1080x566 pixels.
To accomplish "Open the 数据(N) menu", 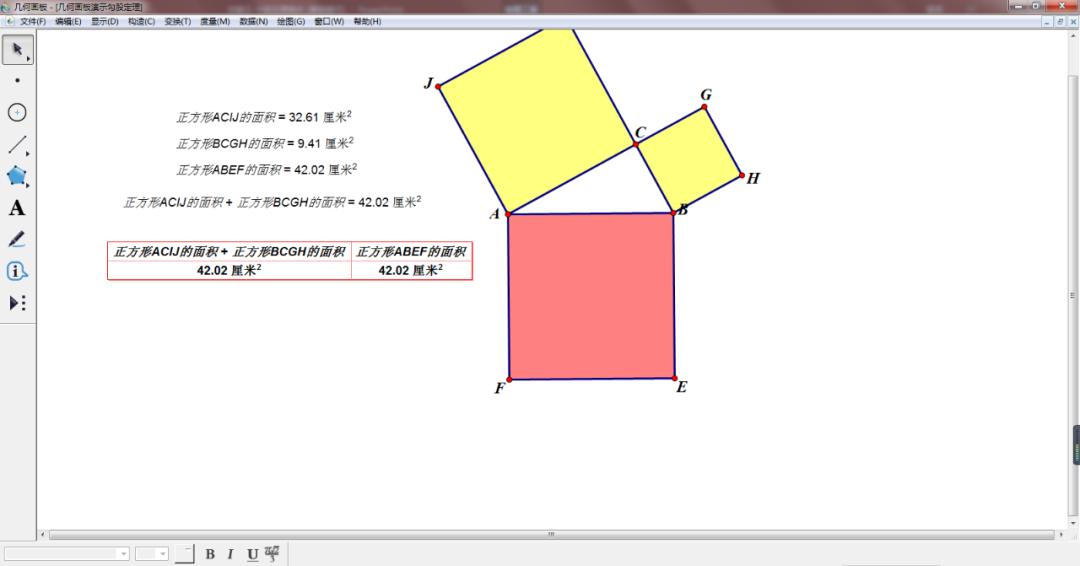I will click(253, 21).
